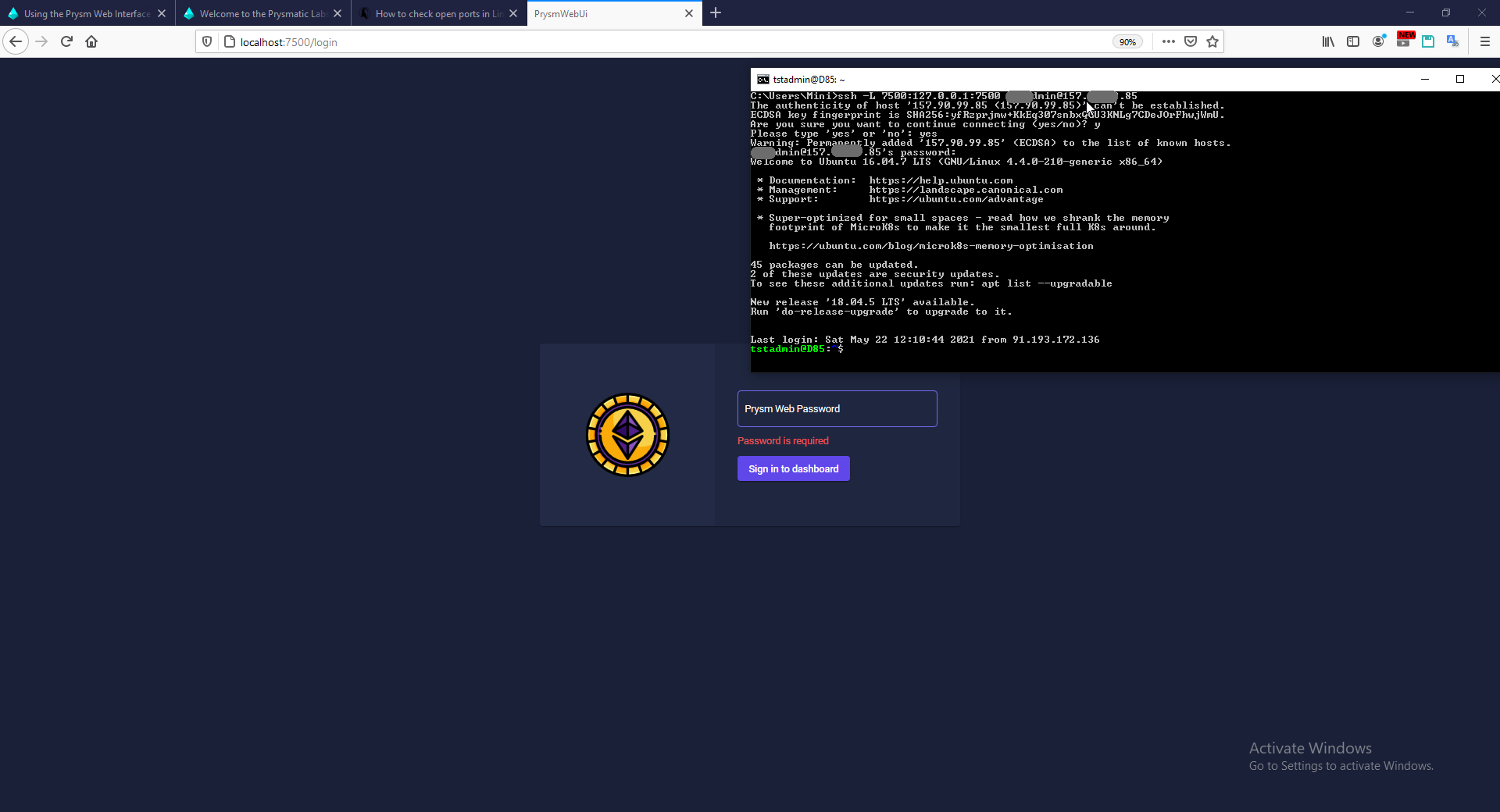Close the Using the Prysm Web Interface tab
The width and height of the screenshot is (1500, 812).
(162, 13)
